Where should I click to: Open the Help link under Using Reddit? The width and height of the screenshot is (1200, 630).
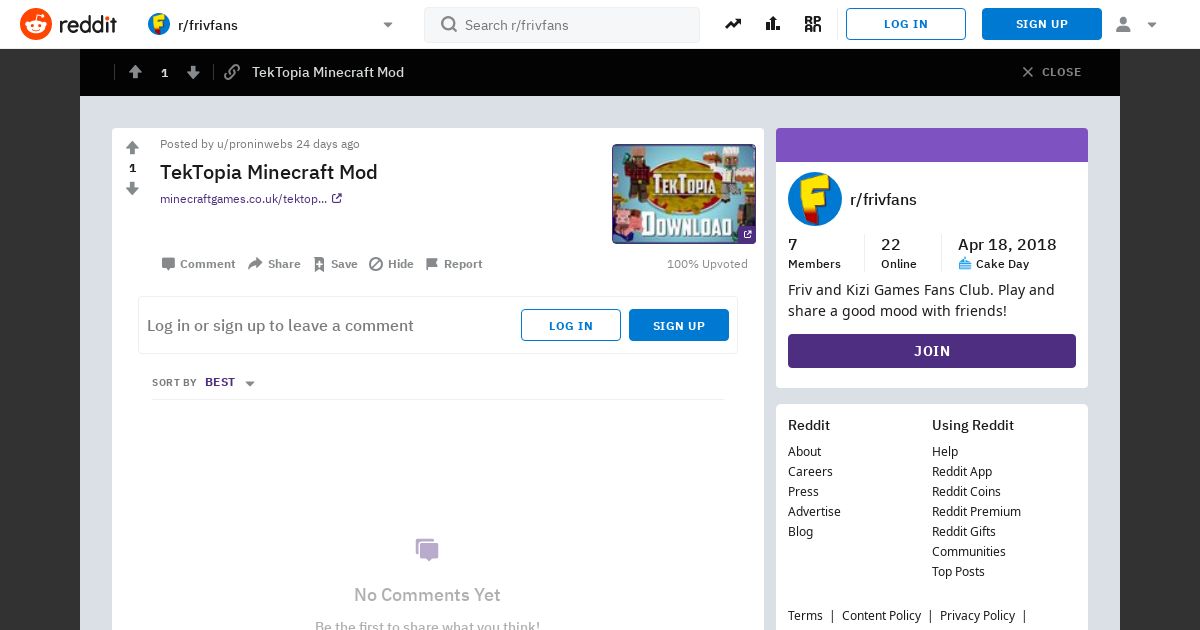945,451
